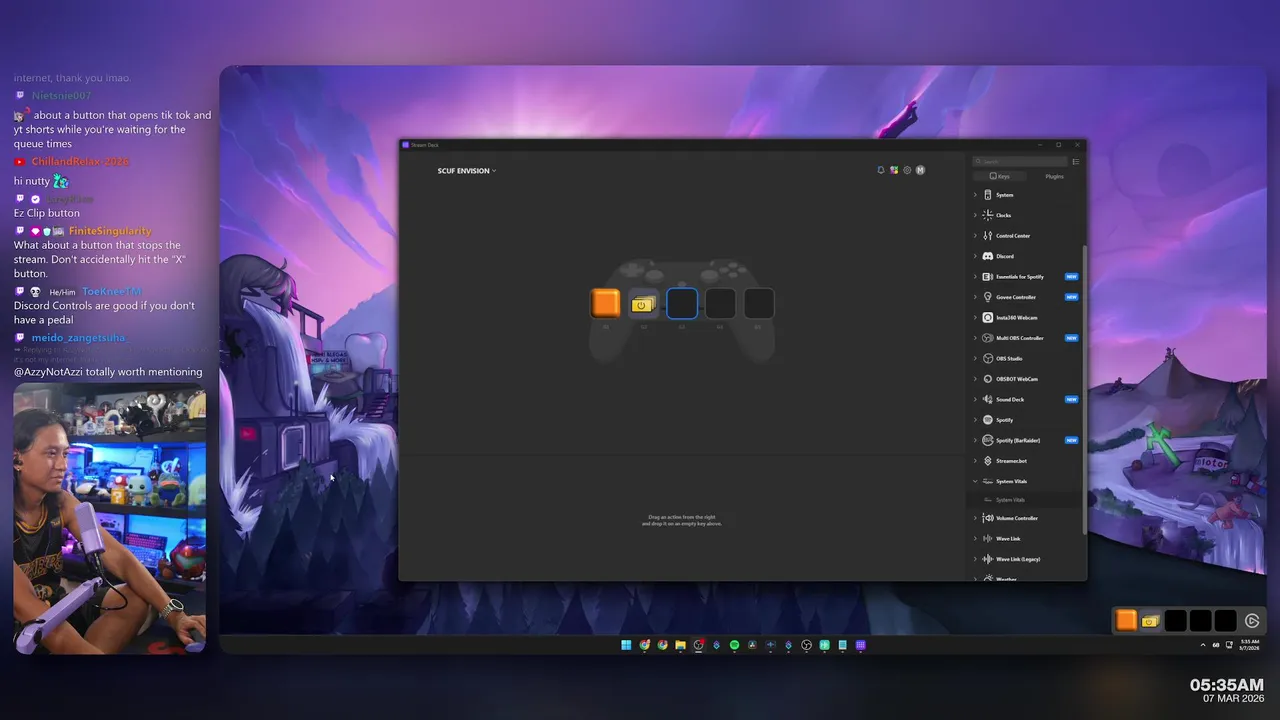Click the overlay round arrow icon

coord(1252,621)
